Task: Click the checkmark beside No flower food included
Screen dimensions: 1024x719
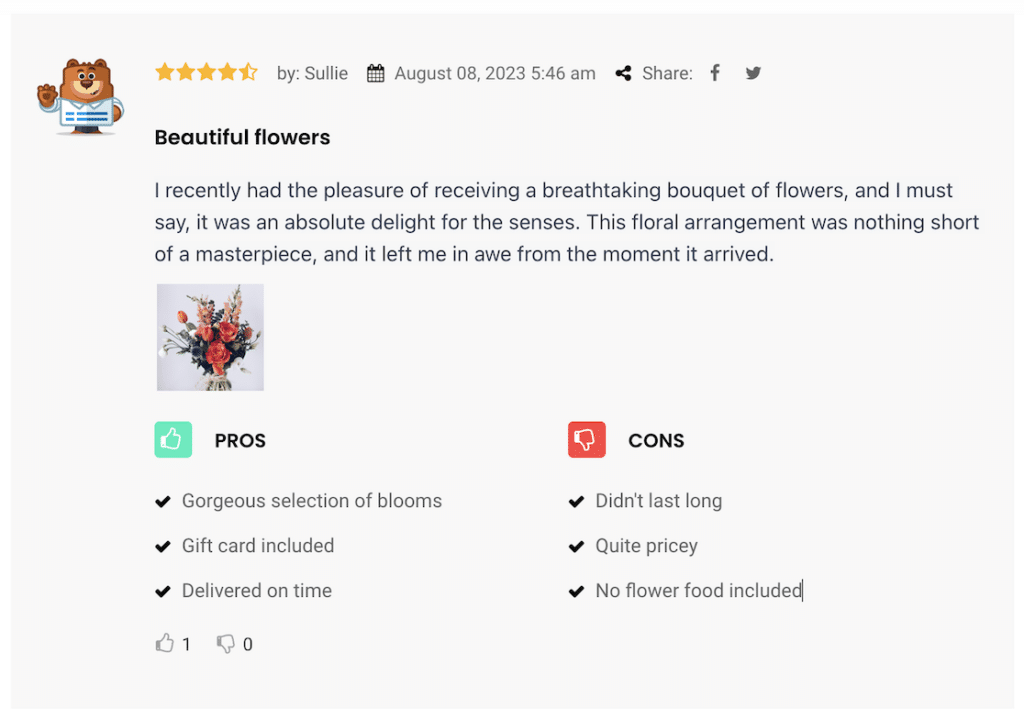Action: (x=577, y=591)
